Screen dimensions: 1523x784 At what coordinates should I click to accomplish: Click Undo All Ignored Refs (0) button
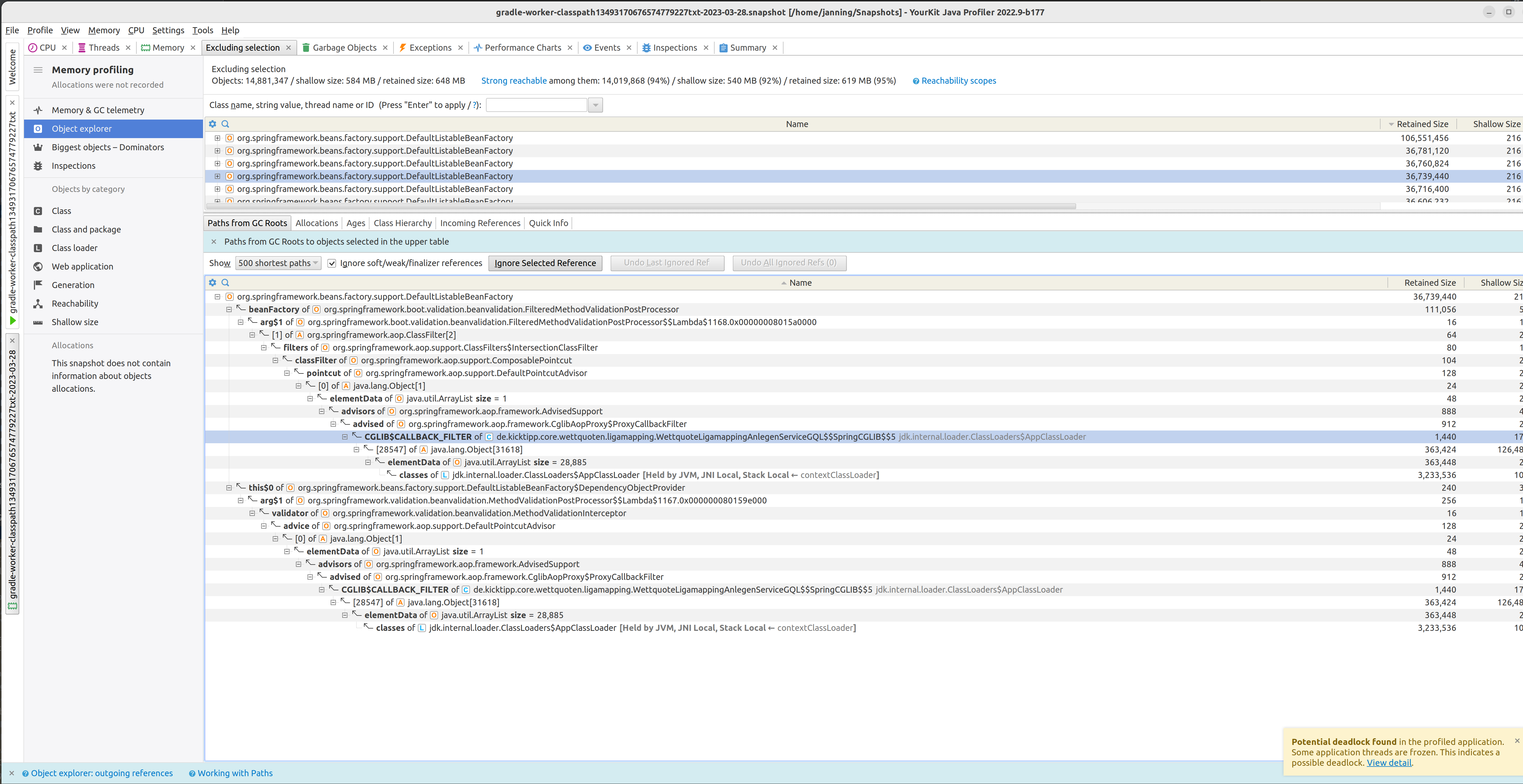[x=789, y=263]
